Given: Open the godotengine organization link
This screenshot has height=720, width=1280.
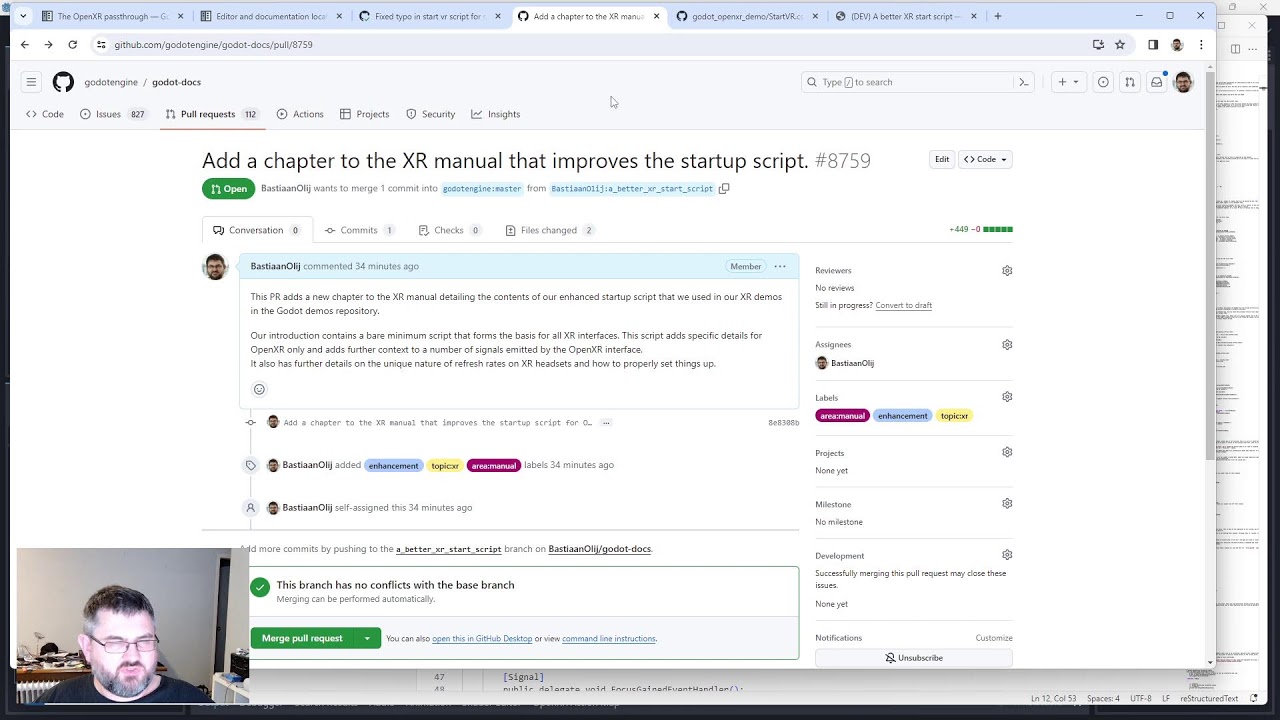Looking at the screenshot, I should (x=111, y=82).
